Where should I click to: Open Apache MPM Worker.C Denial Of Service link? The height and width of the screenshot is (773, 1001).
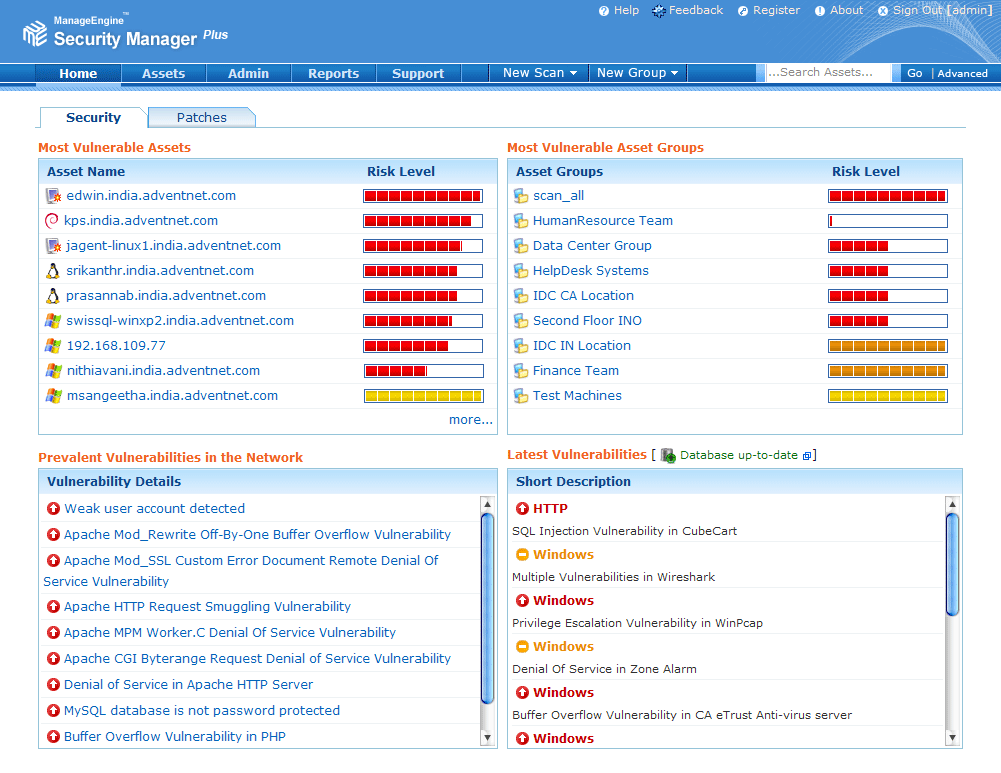coord(230,633)
